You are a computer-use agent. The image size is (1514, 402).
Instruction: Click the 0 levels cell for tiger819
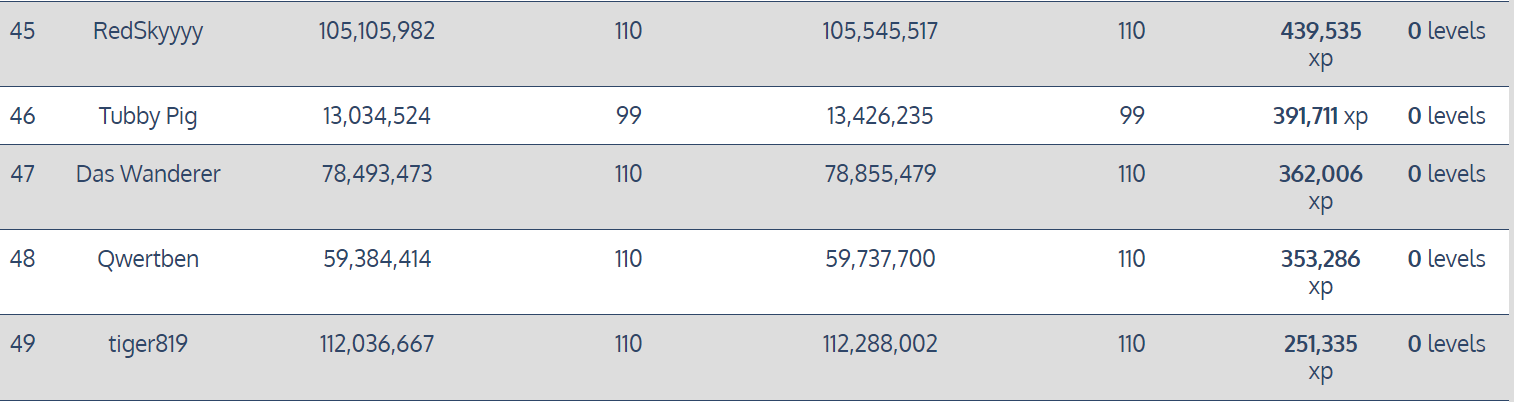[x=1446, y=345]
